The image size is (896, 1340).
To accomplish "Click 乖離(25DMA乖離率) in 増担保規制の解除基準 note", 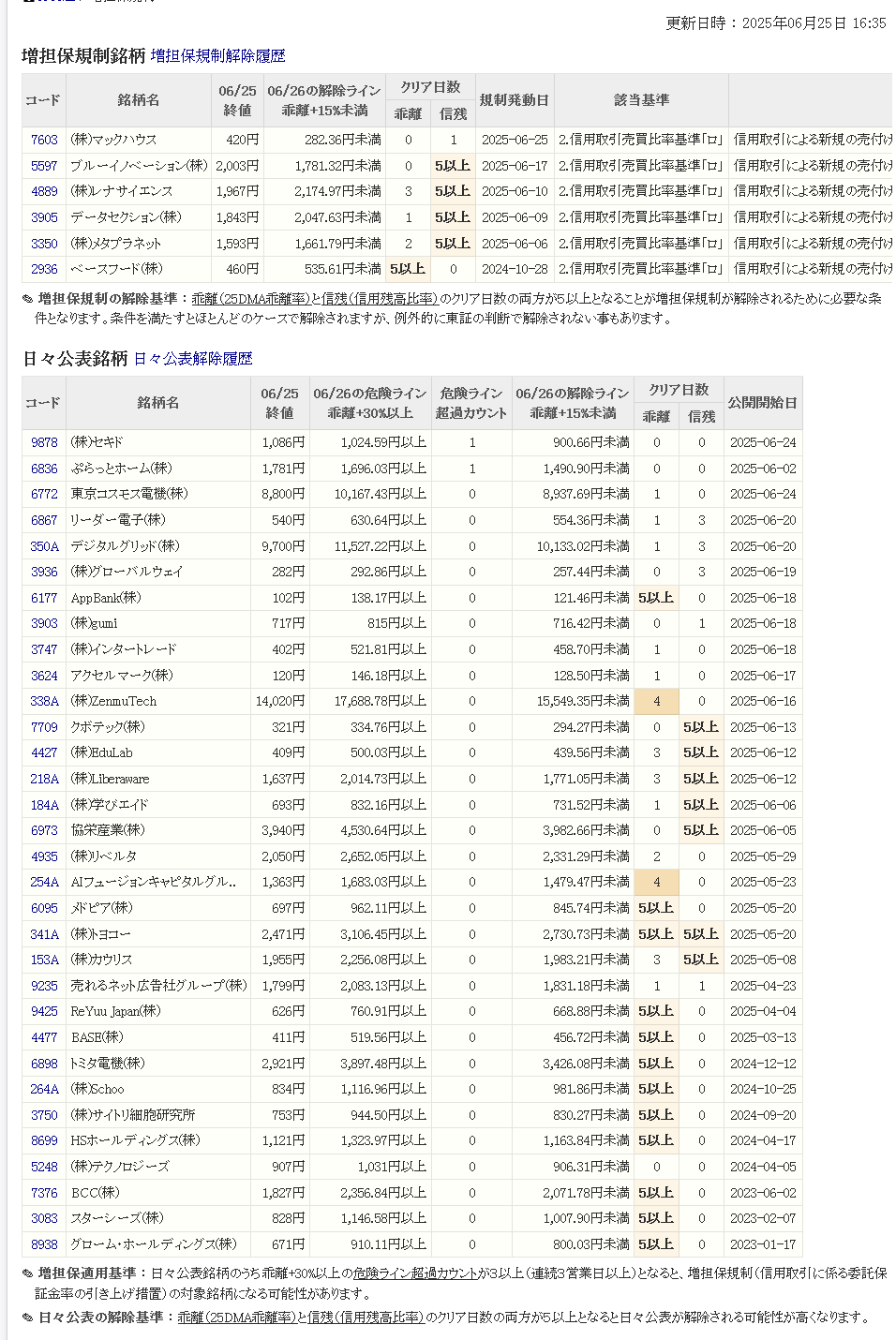I will click(x=250, y=299).
